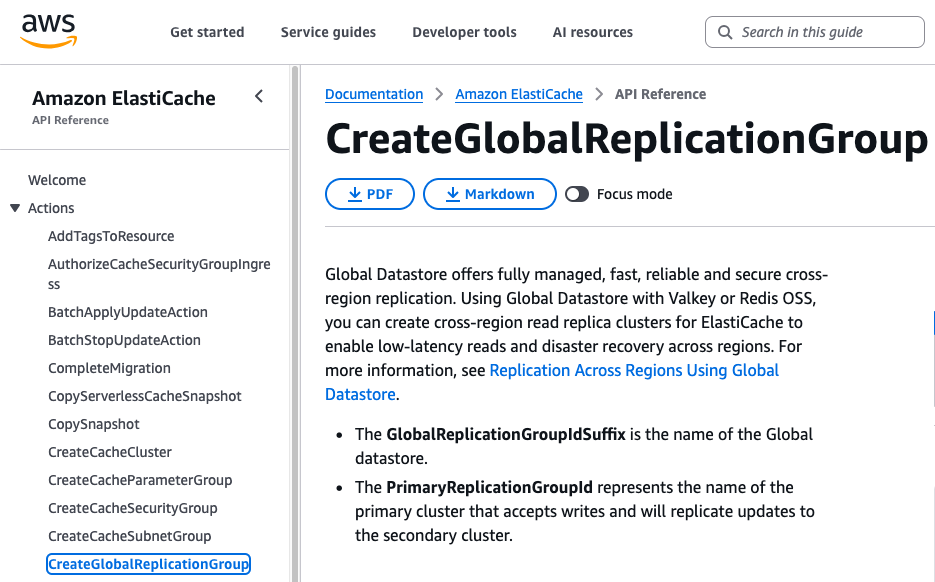935x582 pixels.
Task: Open the Service guides menu
Action: pos(328,32)
